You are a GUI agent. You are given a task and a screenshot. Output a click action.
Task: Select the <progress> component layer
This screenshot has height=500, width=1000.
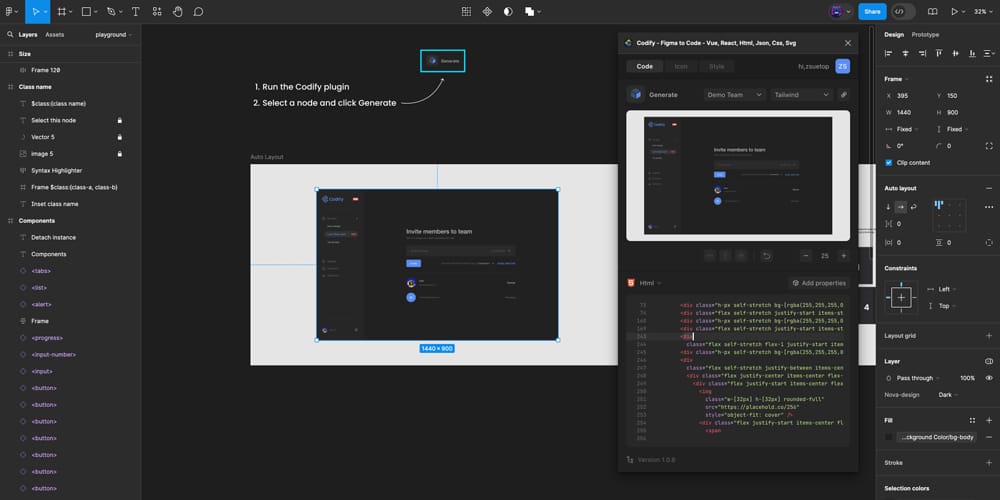(47, 338)
